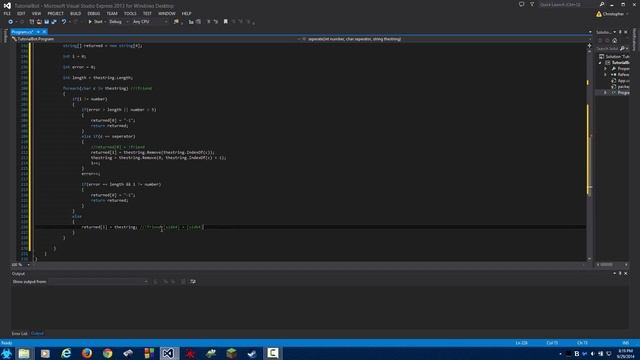Screen dimensions: 640x360
Task: Click in the Quick Launch search box
Action: click(568, 4)
